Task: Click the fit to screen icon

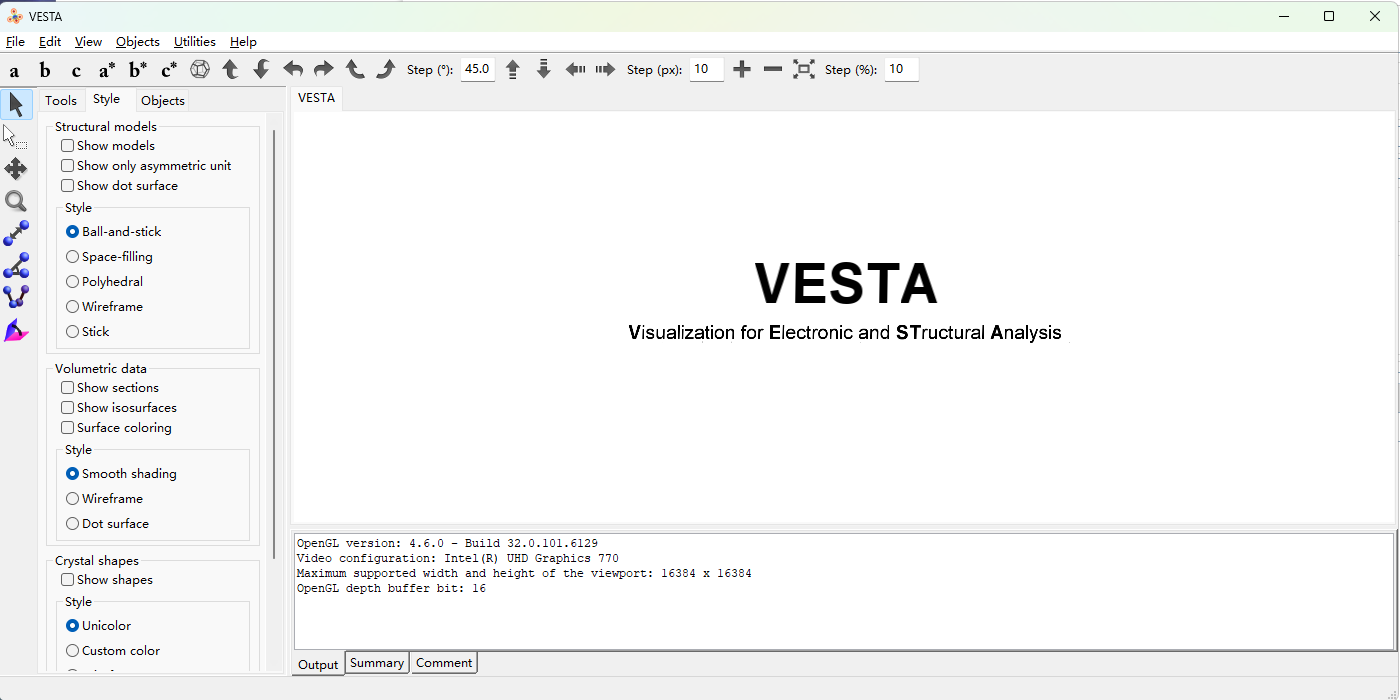Action: (x=804, y=69)
